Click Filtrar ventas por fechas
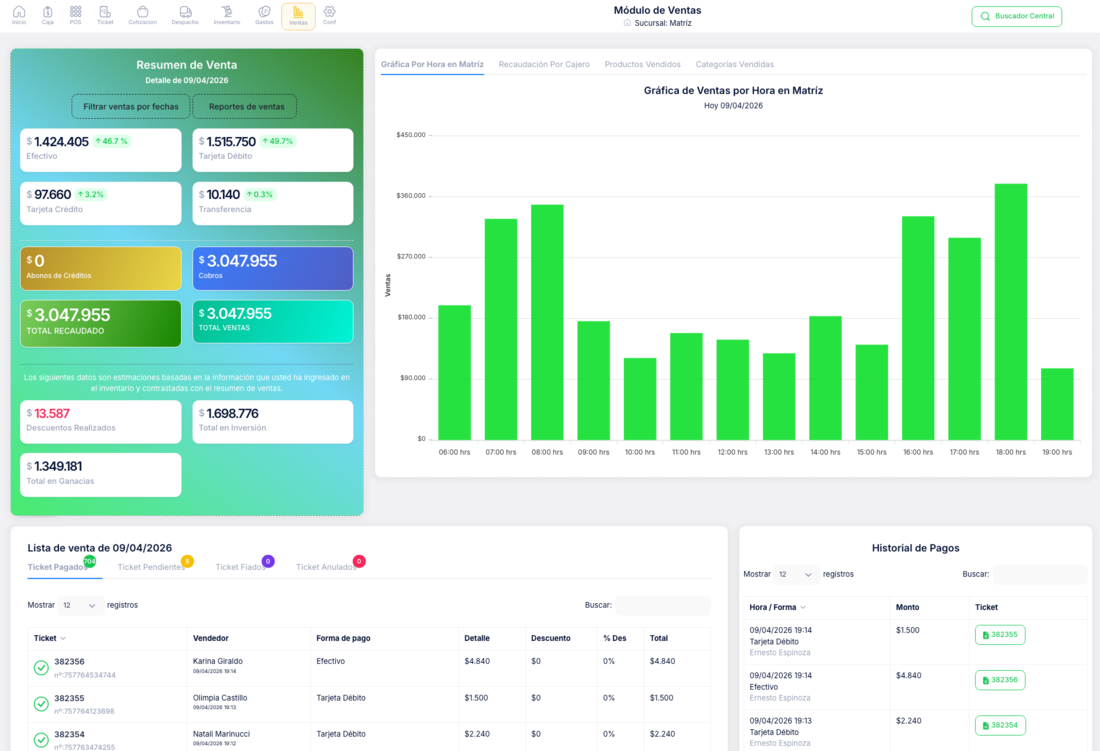This screenshot has width=1100, height=751. click(x=130, y=107)
